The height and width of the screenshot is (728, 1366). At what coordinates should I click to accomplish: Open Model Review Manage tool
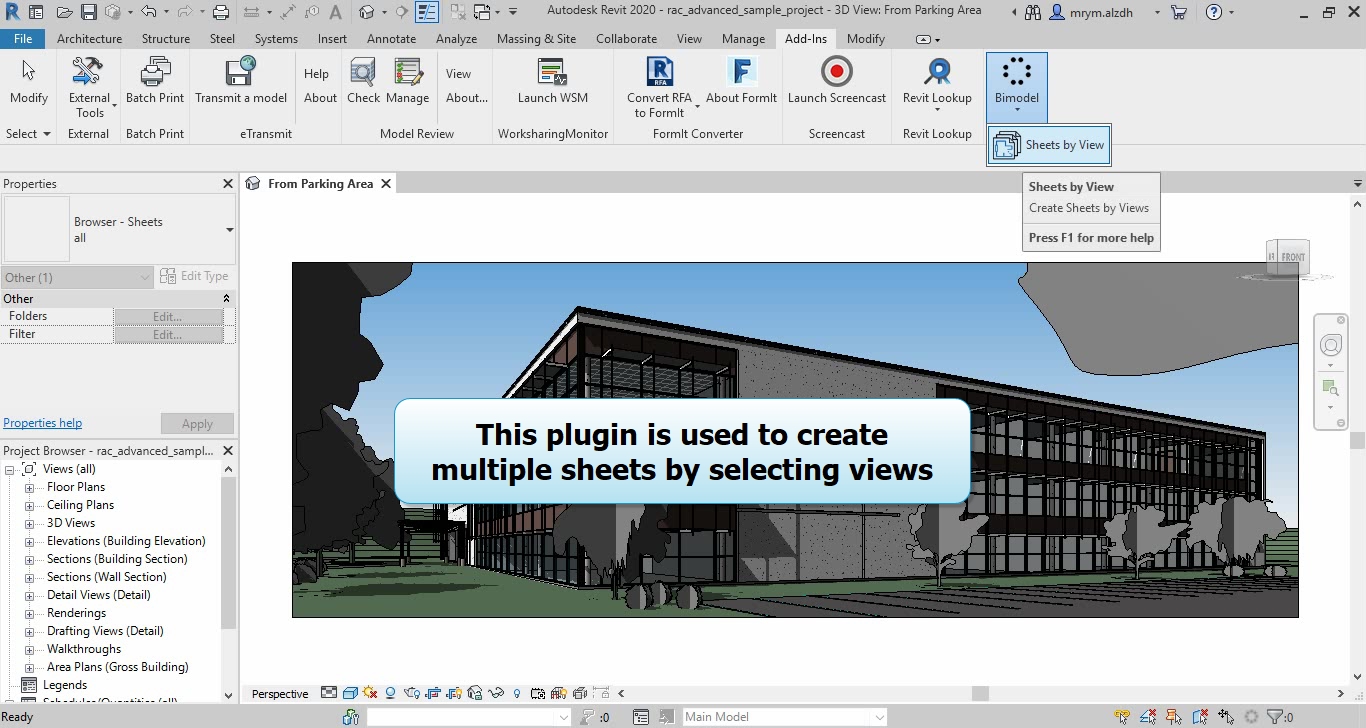pos(407,73)
